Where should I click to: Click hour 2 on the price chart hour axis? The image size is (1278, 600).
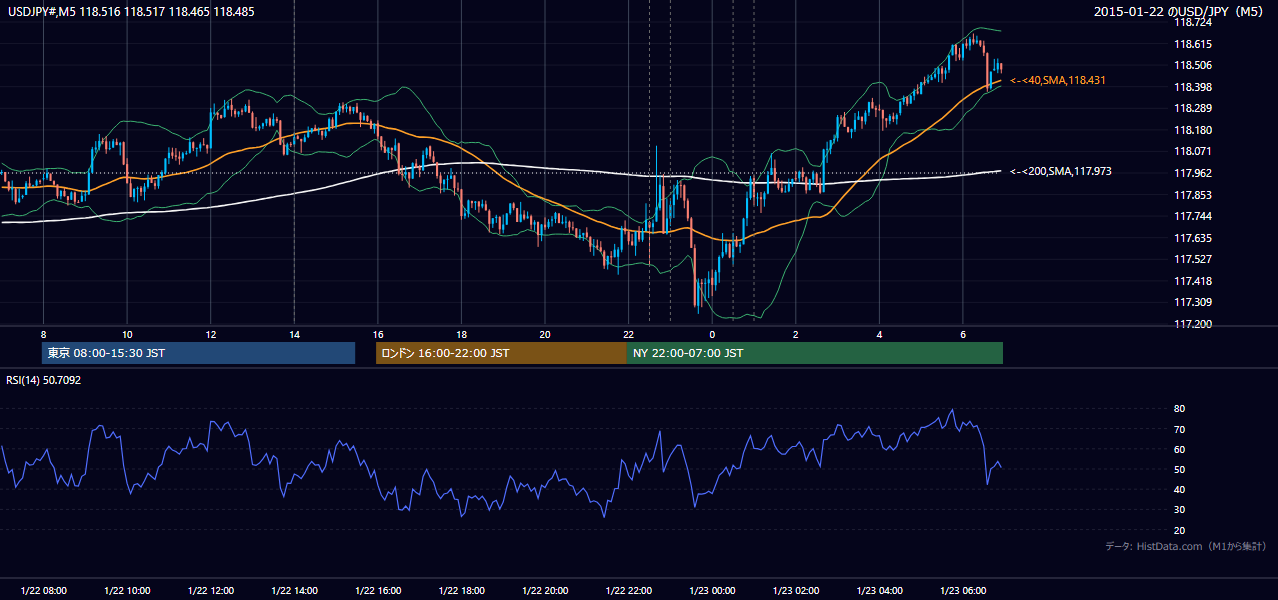(x=795, y=333)
